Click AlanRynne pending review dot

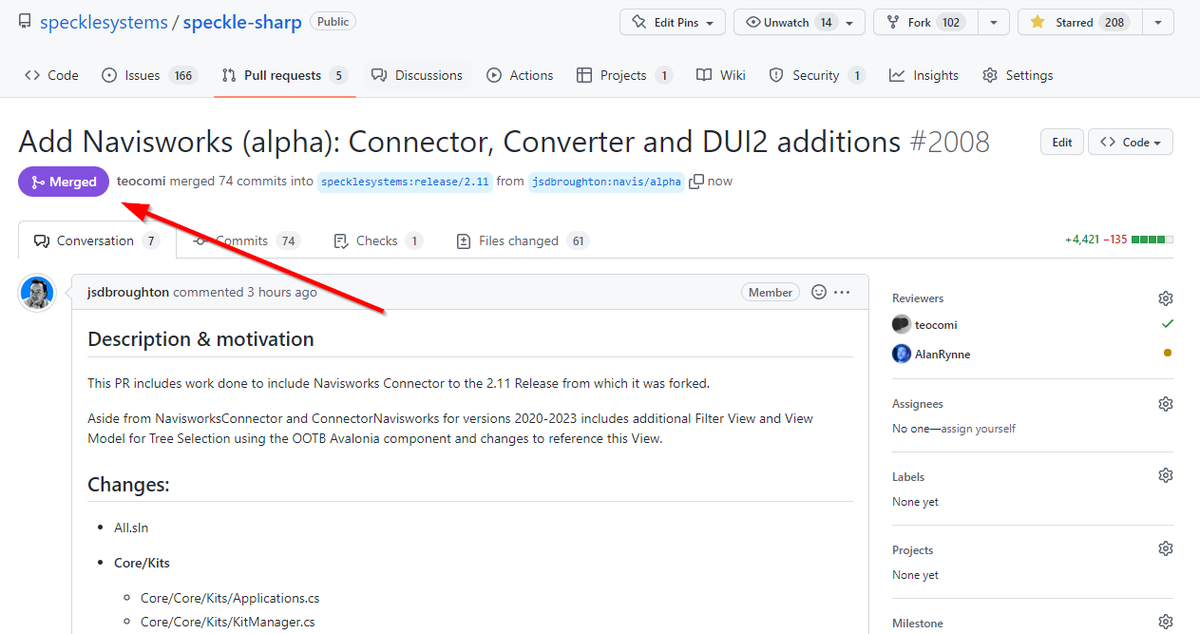[x=1167, y=353]
